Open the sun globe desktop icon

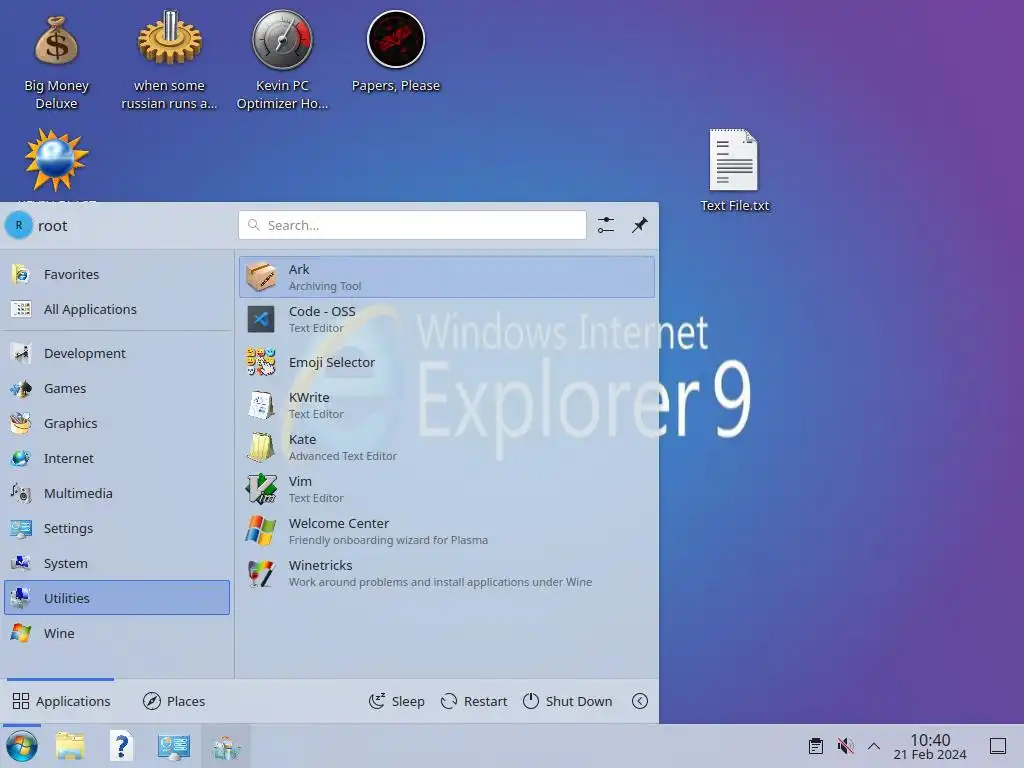pos(56,161)
